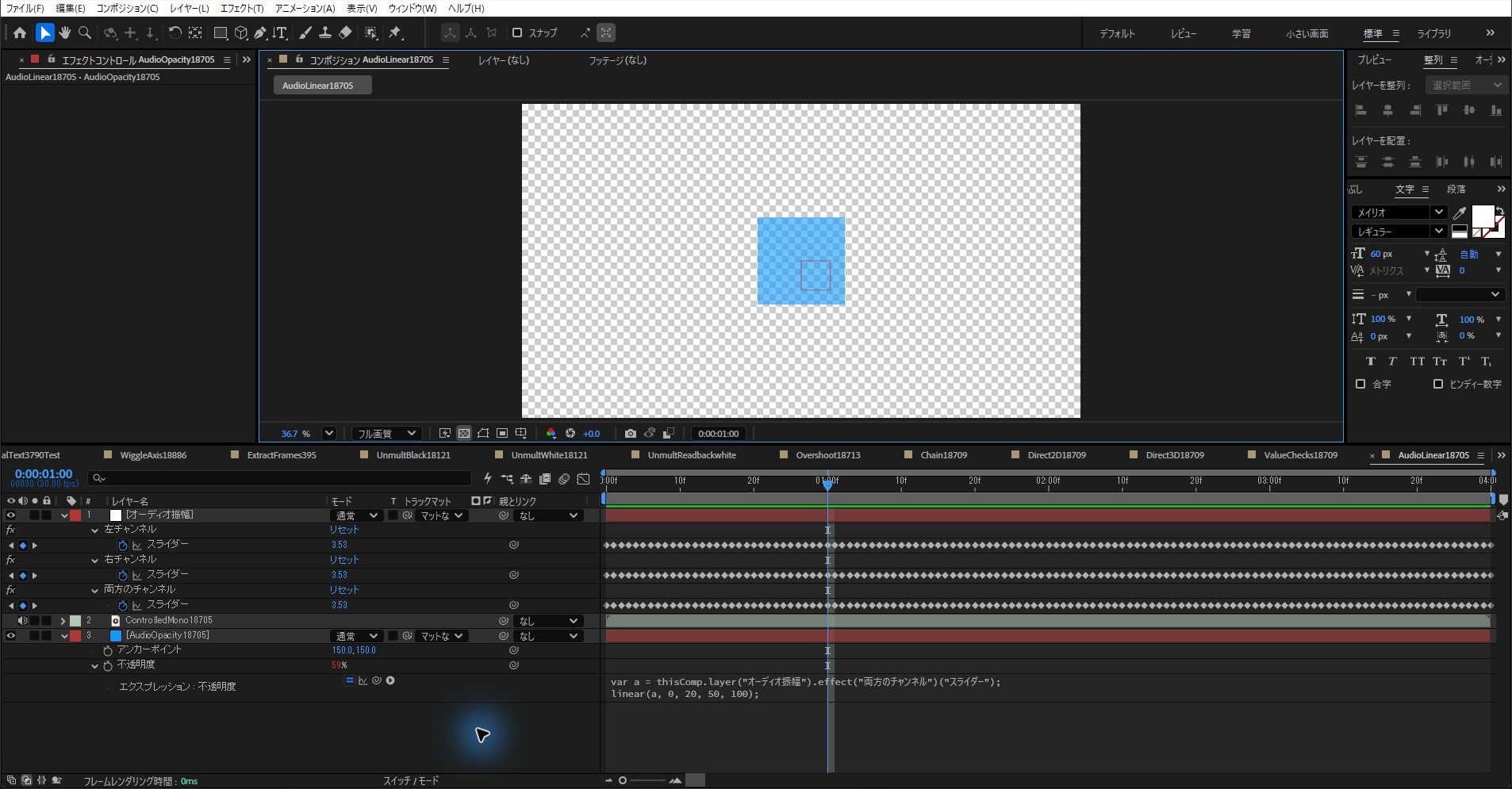Hide the AudioOpacity18705 layer
Viewport: 1512px width, 789px height.
[10, 636]
